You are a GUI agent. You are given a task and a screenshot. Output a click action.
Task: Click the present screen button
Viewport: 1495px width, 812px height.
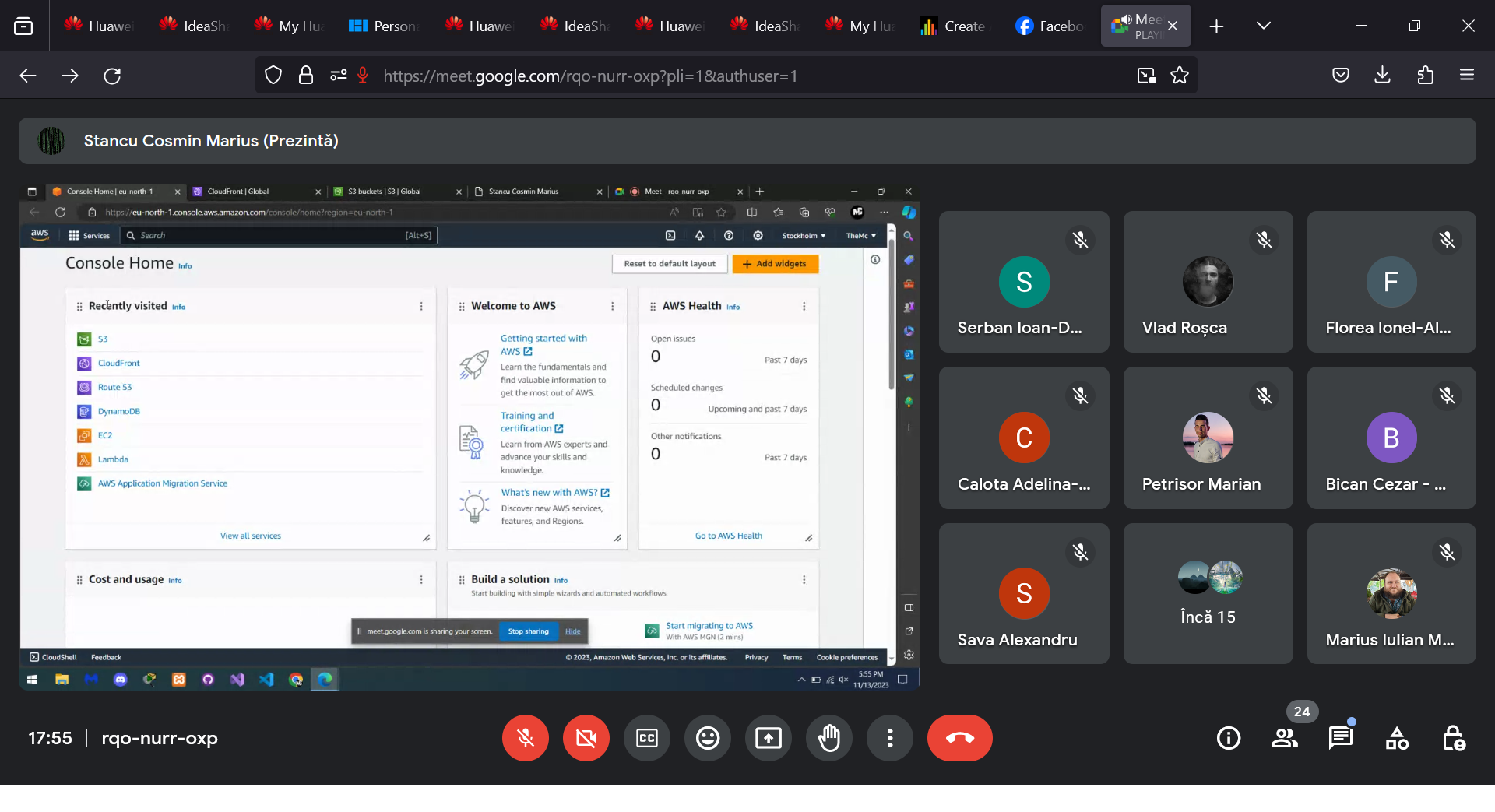(x=769, y=738)
